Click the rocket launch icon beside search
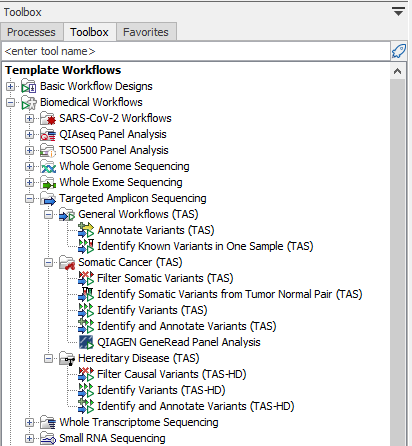Viewport: 412px width, 446px height. click(x=399, y=51)
